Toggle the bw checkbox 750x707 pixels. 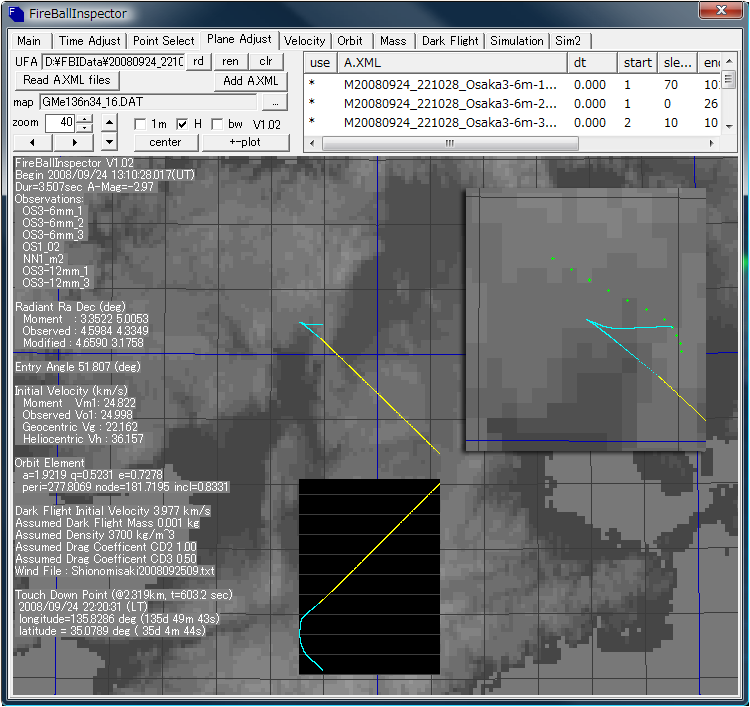[219, 124]
